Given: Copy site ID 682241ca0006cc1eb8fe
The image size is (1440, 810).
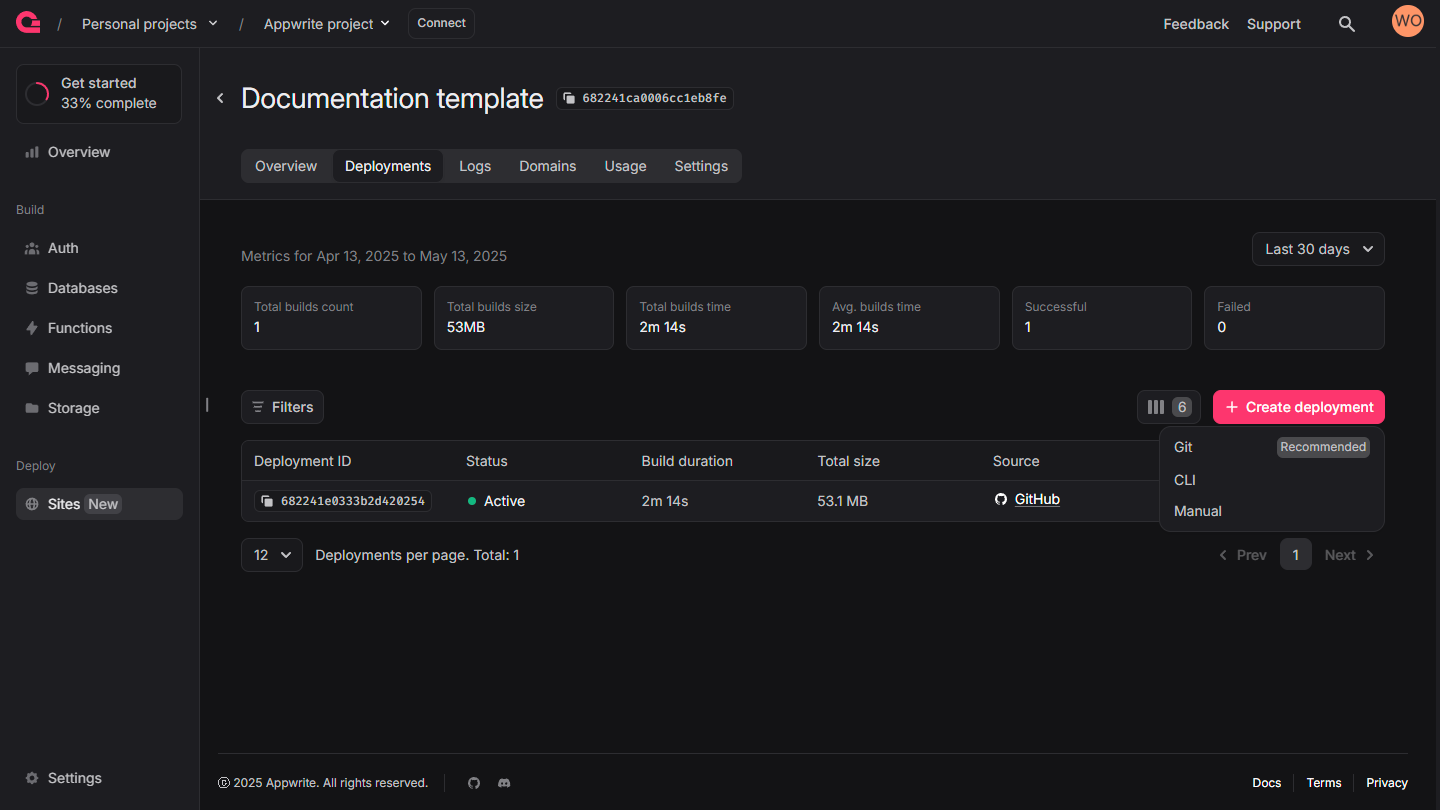Looking at the screenshot, I should tap(645, 98).
